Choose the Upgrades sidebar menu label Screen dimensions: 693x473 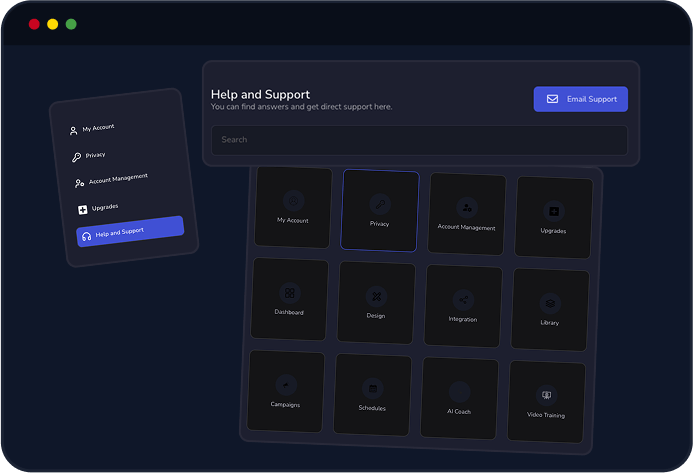coord(105,207)
